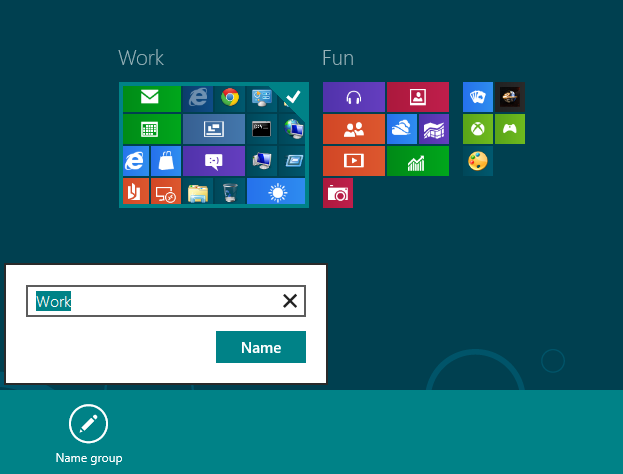Select the Fun group heading
The image size is (623, 474).
point(338,58)
